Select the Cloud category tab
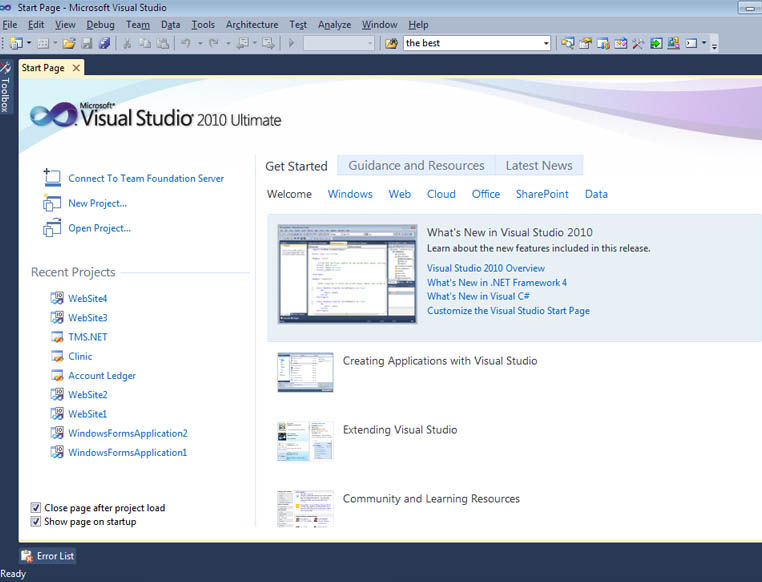762x582 pixels. coord(441,194)
